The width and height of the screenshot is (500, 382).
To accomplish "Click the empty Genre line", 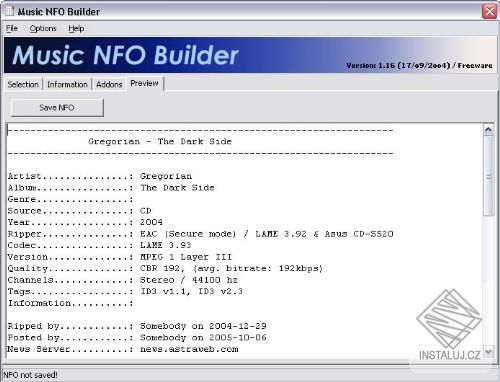I will point(71,199).
